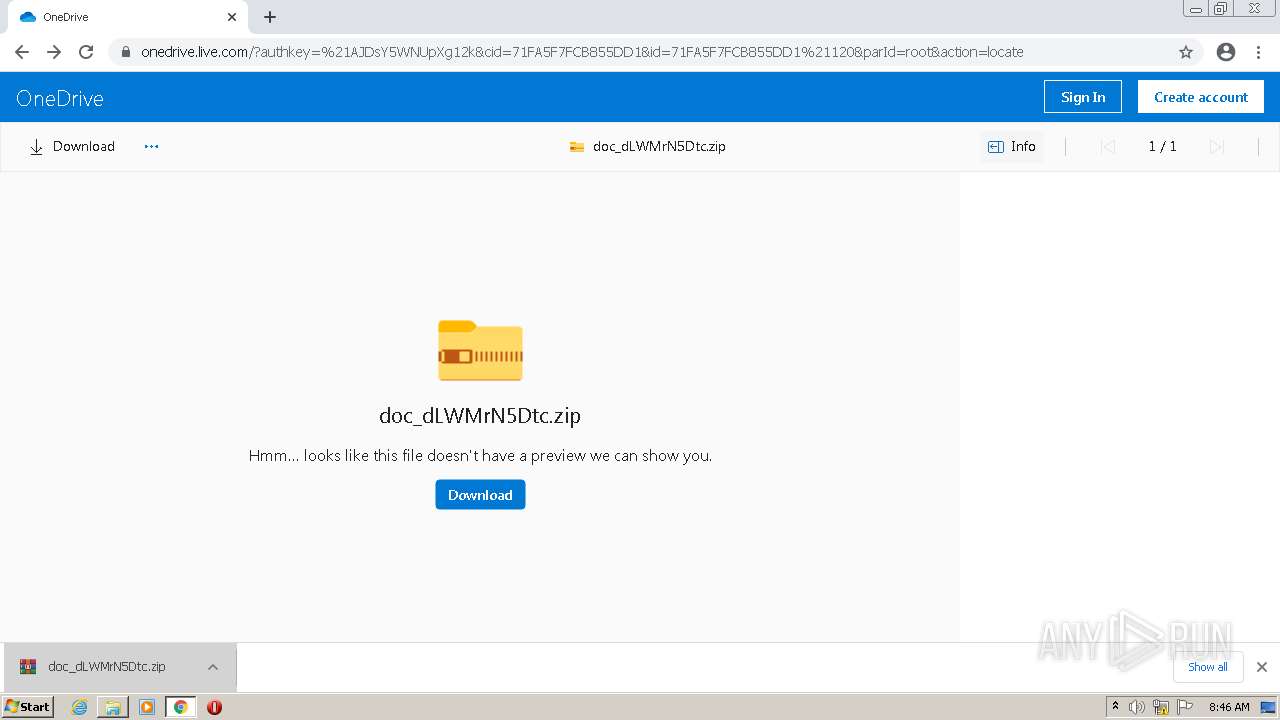Open the Windows Start menu
The width and height of the screenshot is (1280, 720).
point(28,707)
